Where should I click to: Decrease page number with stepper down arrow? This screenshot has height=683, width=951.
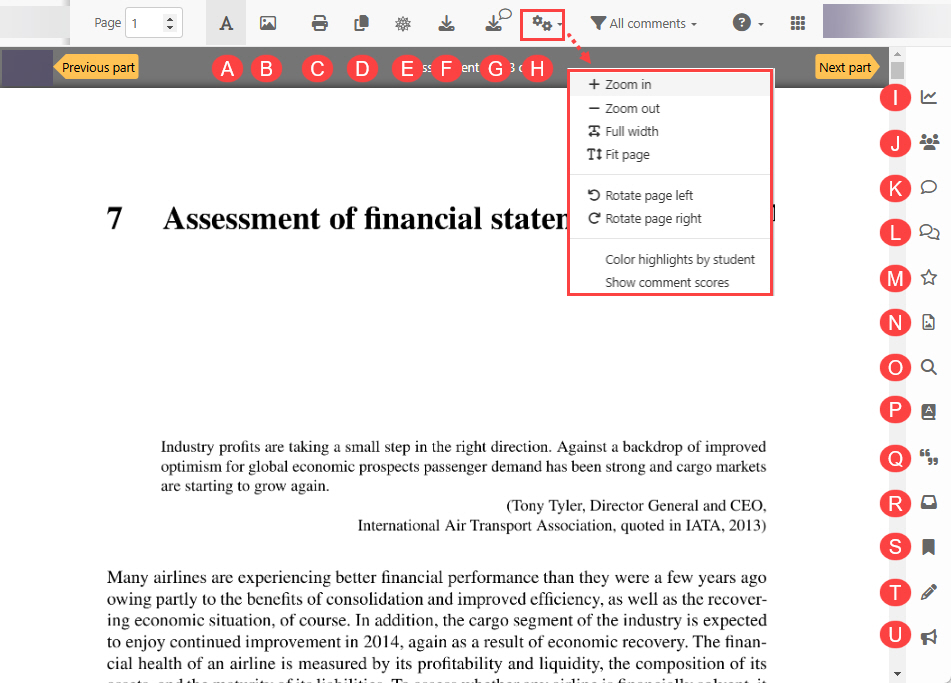click(x=170, y=28)
